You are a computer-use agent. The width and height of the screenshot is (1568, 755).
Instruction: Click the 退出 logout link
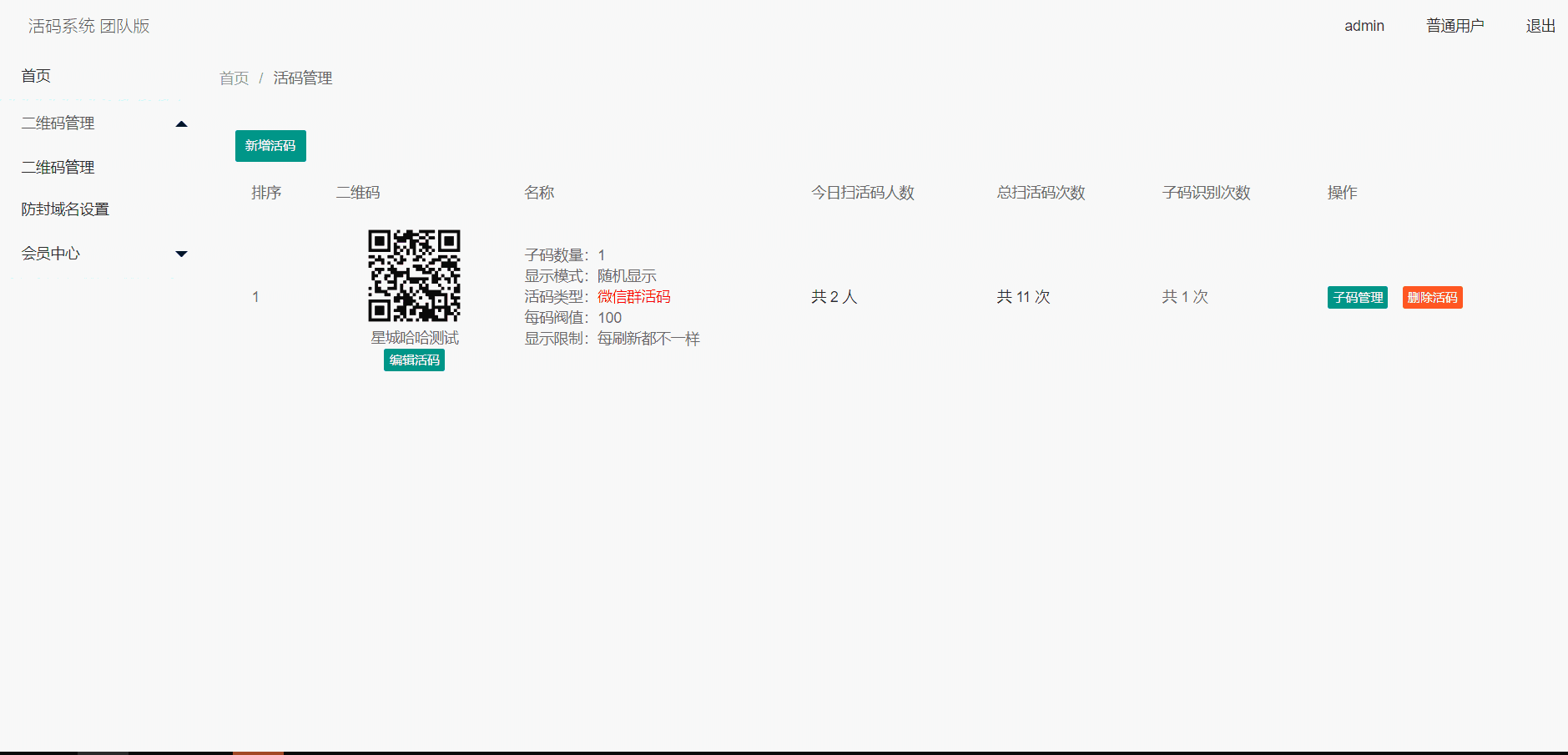point(1540,26)
